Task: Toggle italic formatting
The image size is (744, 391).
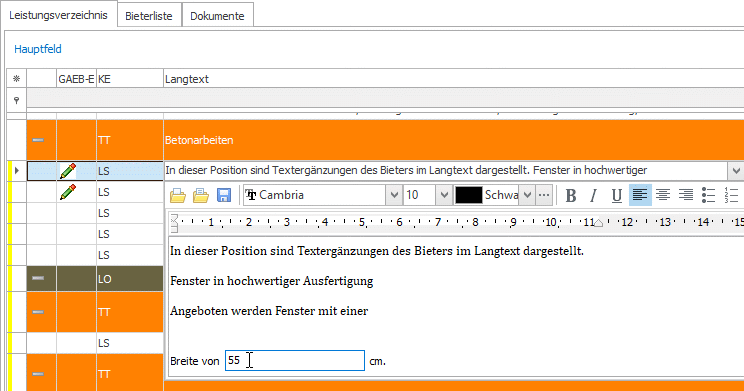Action: point(593,195)
